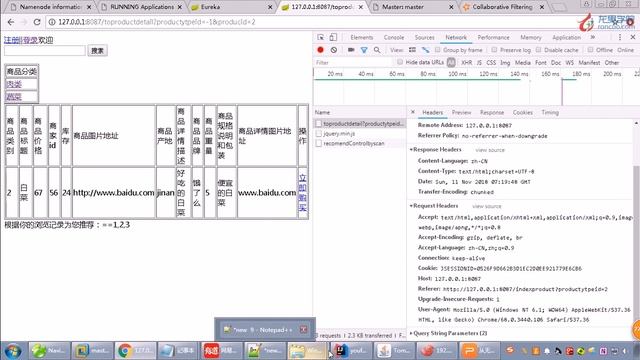Check the toproductdetail request row checkbox
This screenshot has height=360, width=640.
tap(318, 123)
